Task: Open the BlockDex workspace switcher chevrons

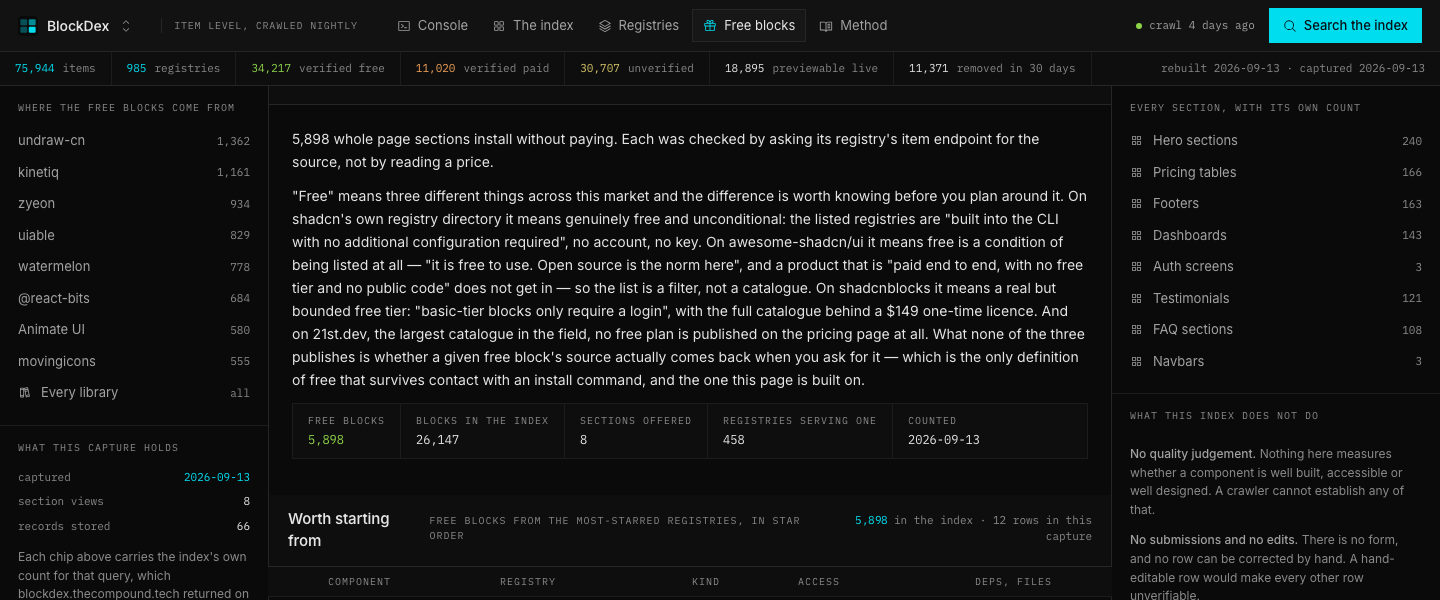Action: coord(126,26)
